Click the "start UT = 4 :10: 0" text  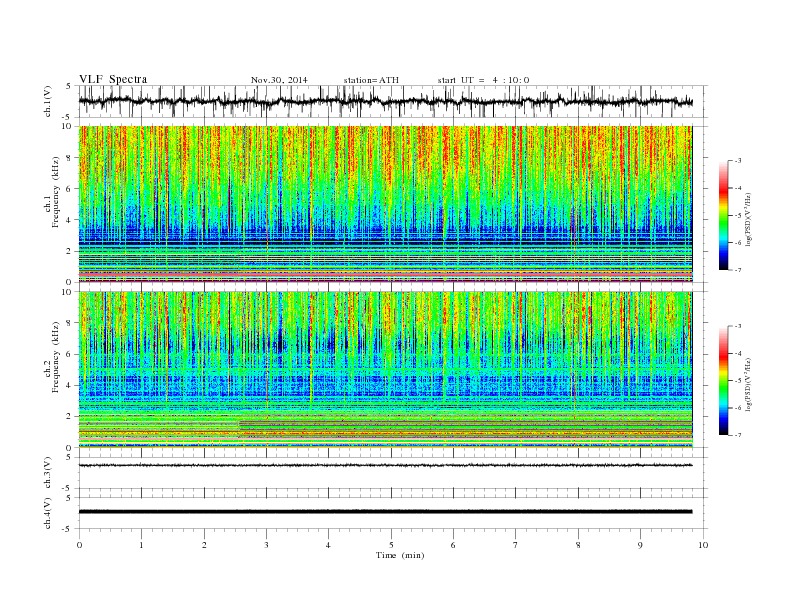click(x=483, y=80)
